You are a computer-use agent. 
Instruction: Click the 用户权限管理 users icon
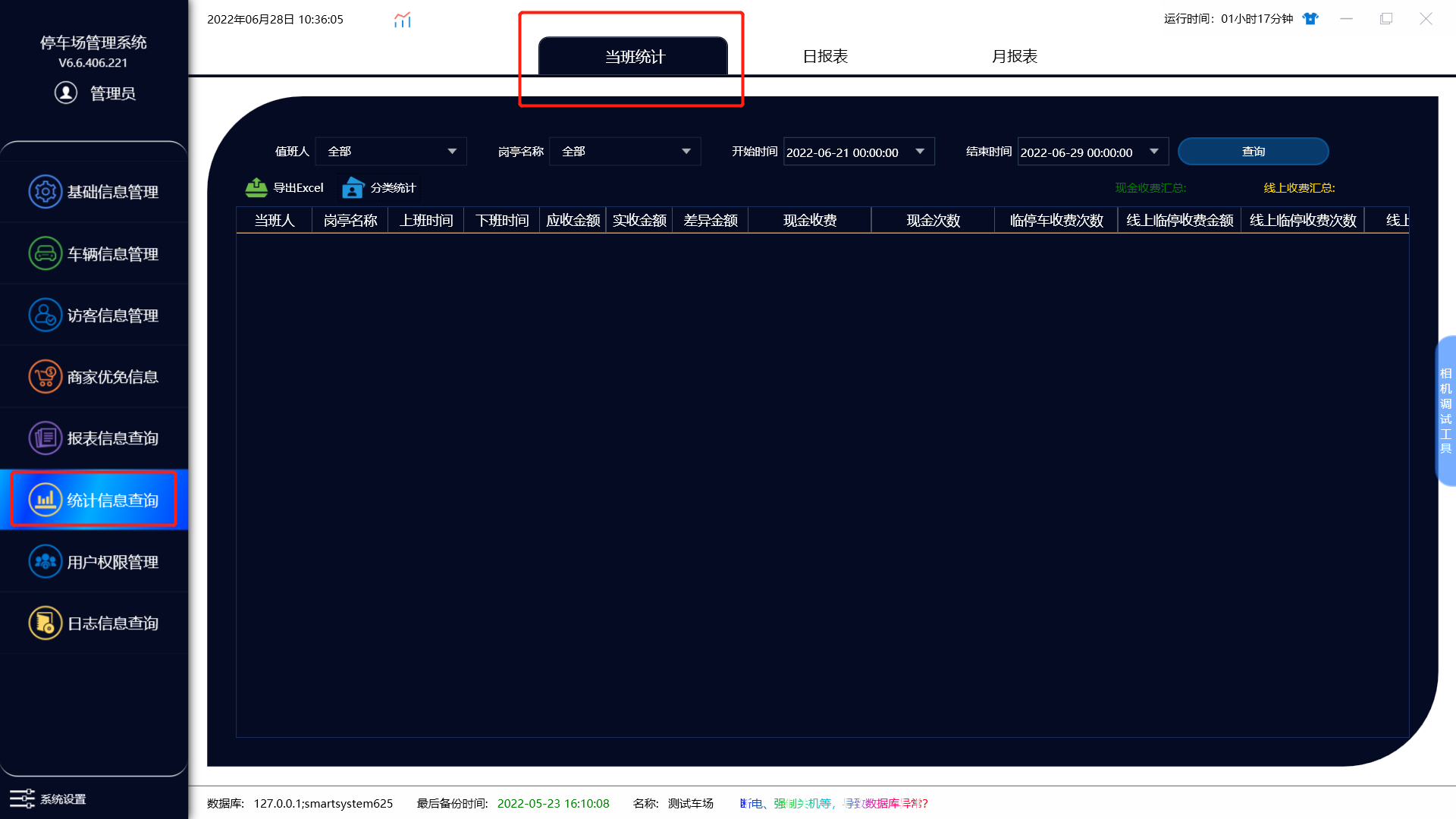pyautogui.click(x=45, y=561)
